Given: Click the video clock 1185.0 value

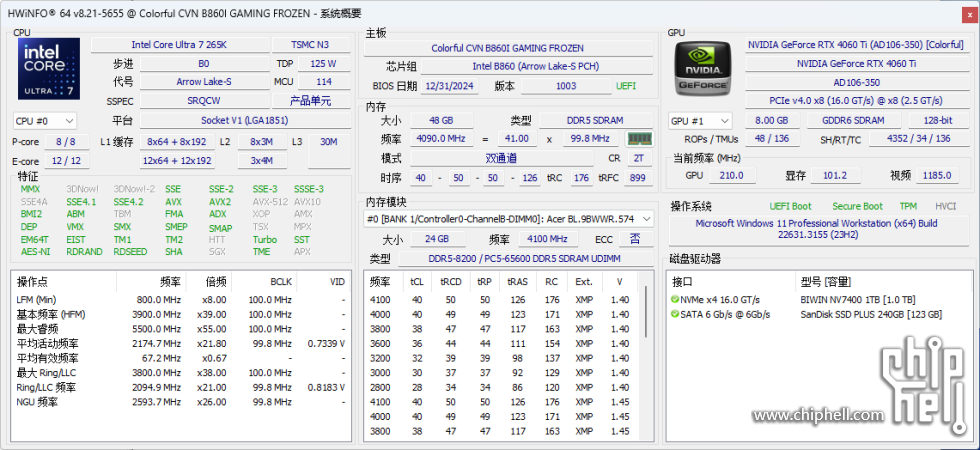Looking at the screenshot, I should point(938,176).
